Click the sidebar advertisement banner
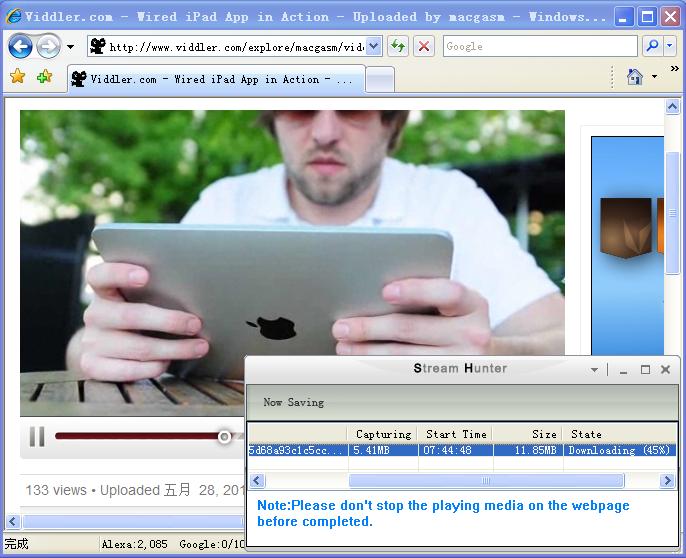Image resolution: width=686 pixels, height=558 pixels. [627, 245]
